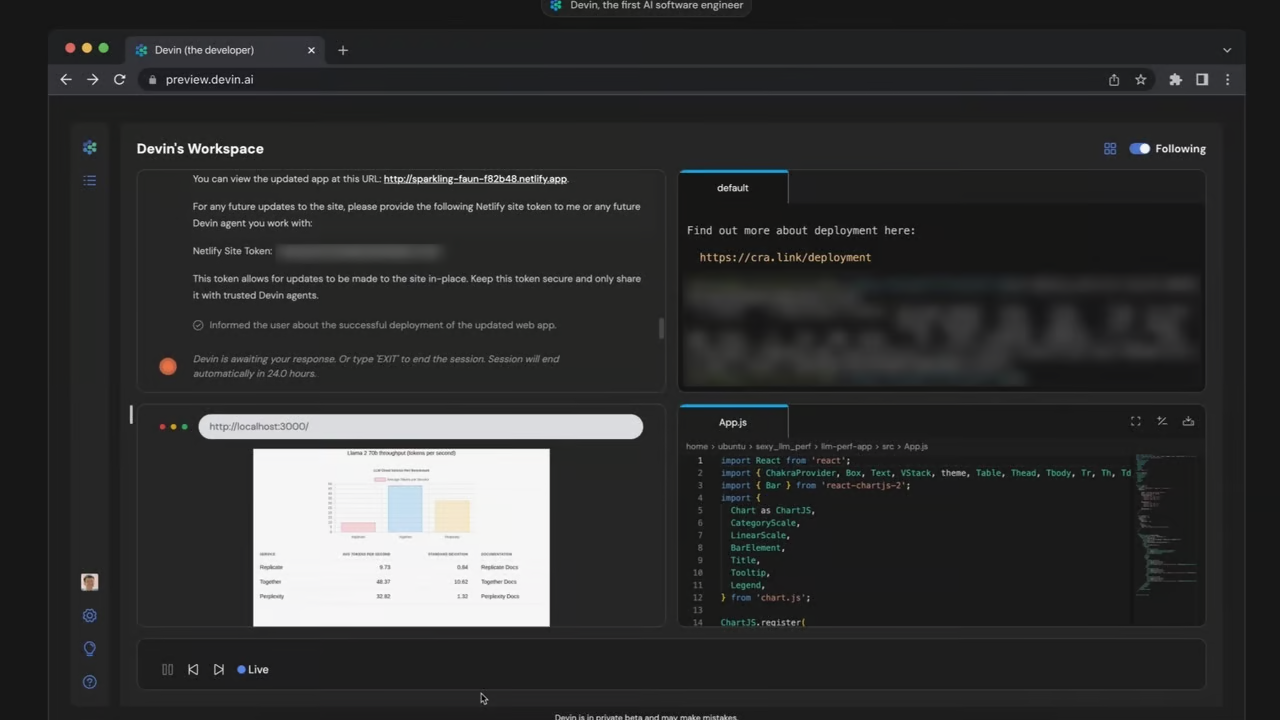Switch workspace to grid layout view

1110,149
